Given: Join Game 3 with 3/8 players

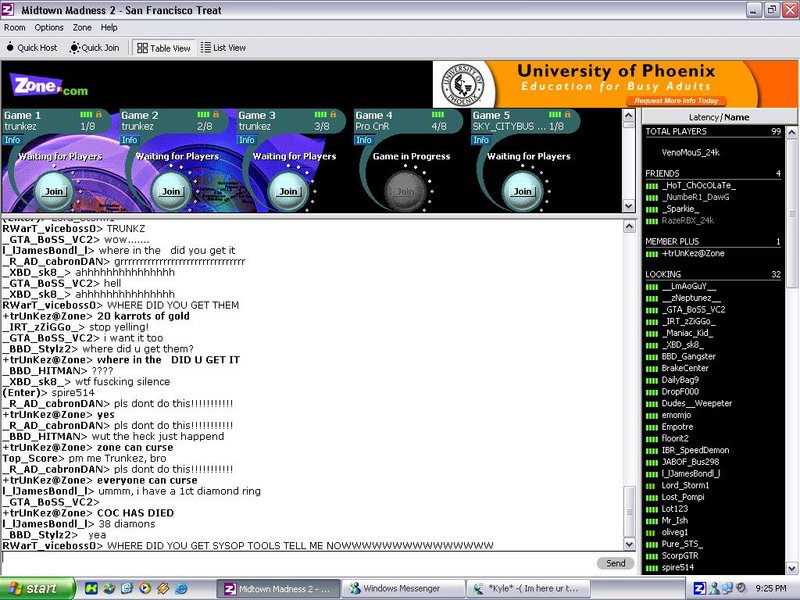Looking at the screenshot, I should (288, 191).
